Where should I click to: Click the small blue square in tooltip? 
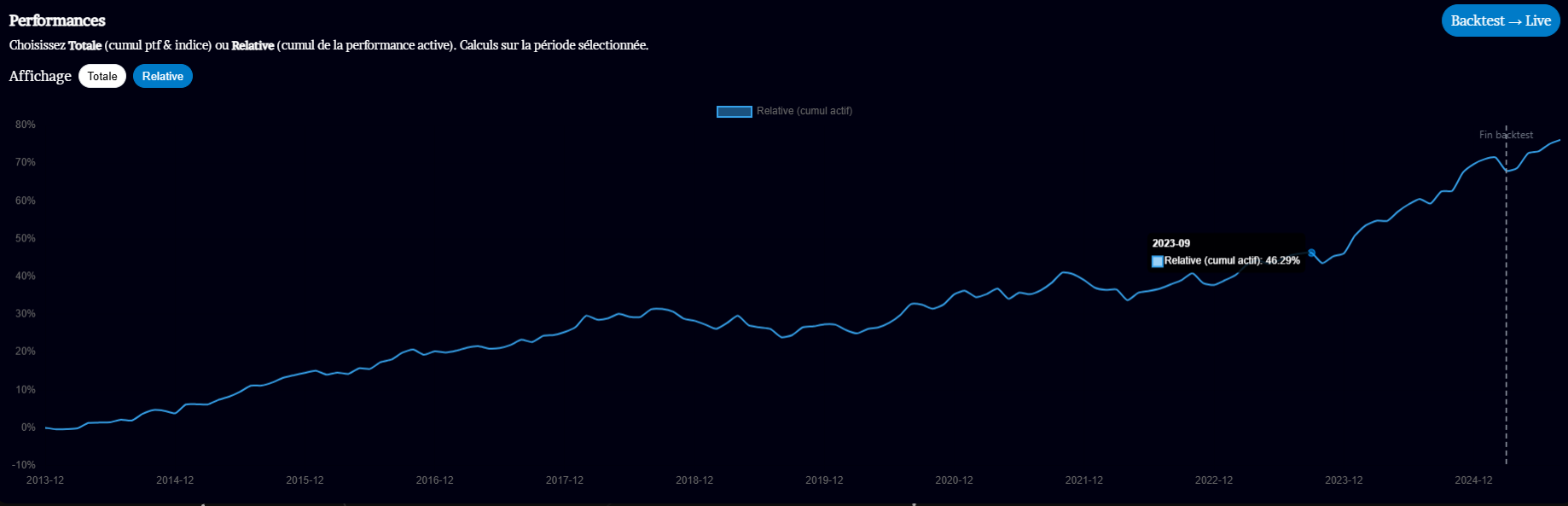click(1157, 261)
